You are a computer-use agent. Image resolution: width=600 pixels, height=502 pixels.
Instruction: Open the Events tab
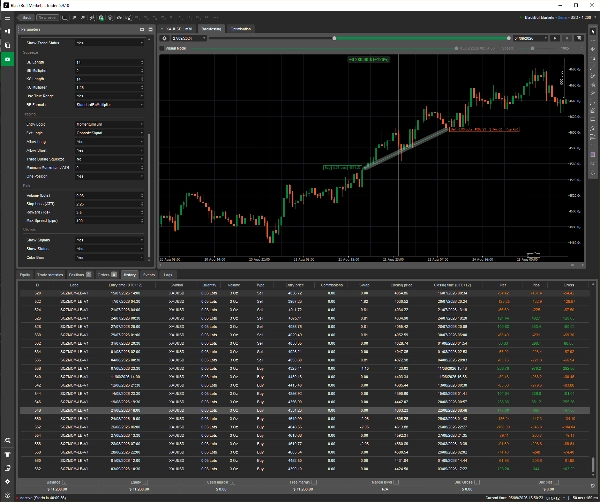(148, 275)
